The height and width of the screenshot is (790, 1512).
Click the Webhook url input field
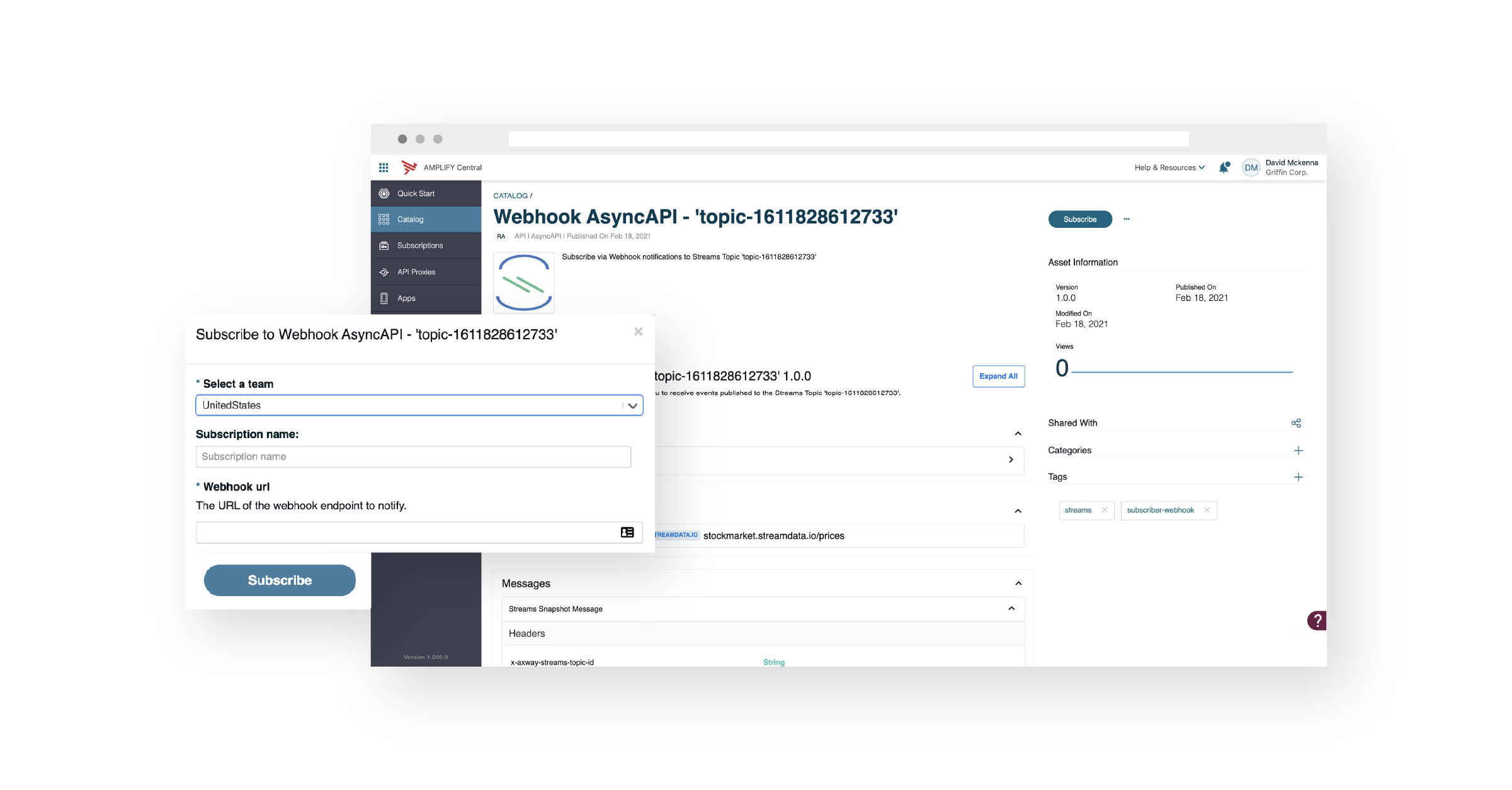tap(419, 533)
